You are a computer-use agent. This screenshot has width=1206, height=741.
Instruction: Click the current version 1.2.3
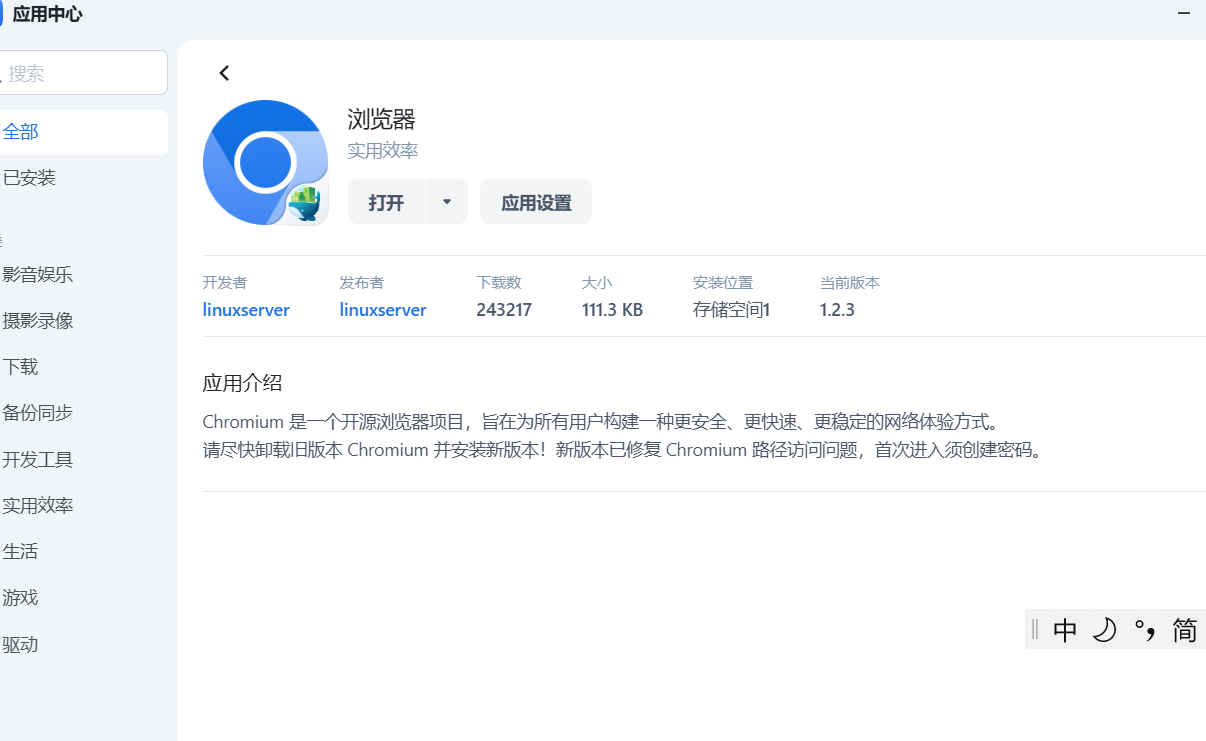(x=837, y=310)
